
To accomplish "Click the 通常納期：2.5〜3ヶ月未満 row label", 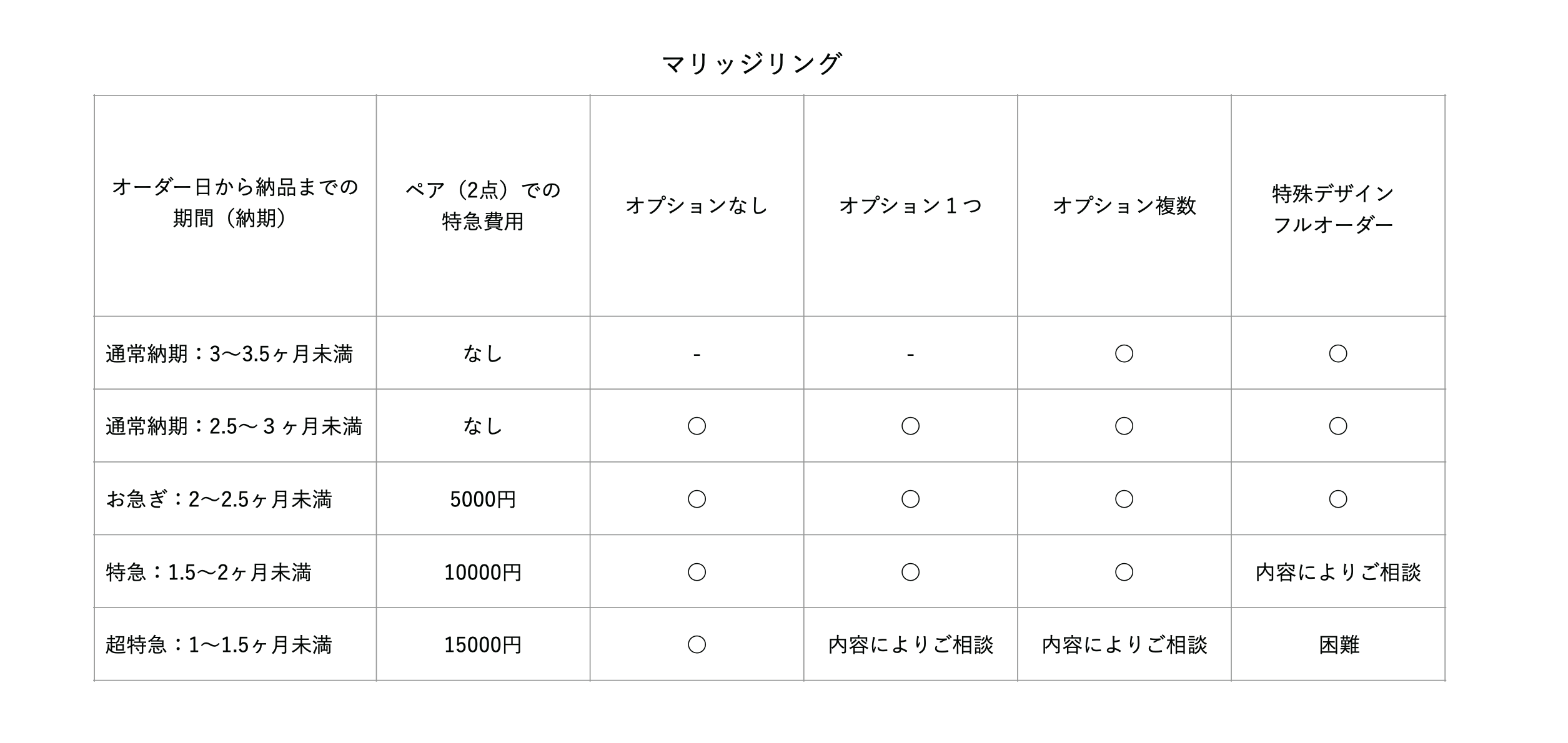I will [x=234, y=426].
